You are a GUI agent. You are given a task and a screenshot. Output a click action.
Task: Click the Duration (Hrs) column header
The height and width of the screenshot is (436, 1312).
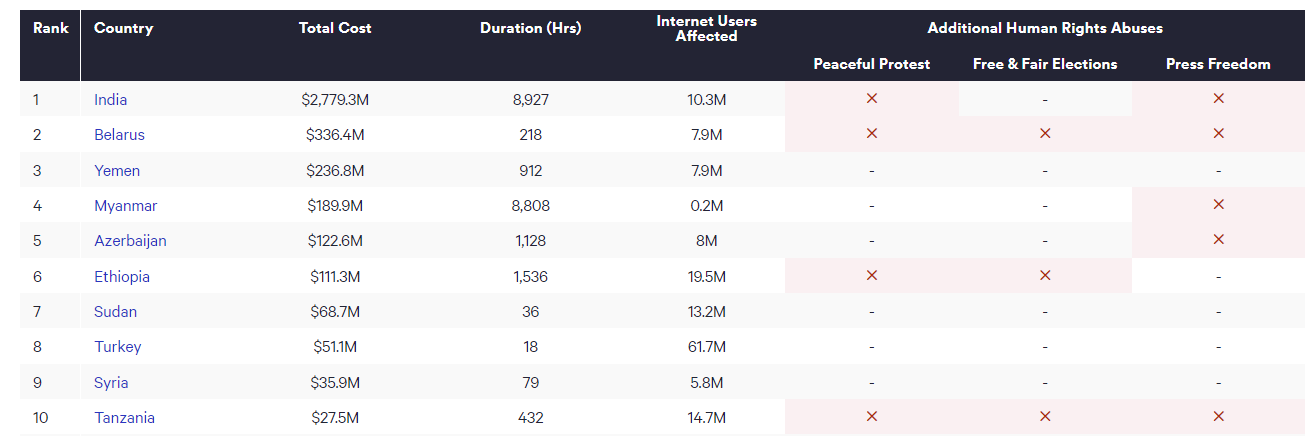click(529, 28)
